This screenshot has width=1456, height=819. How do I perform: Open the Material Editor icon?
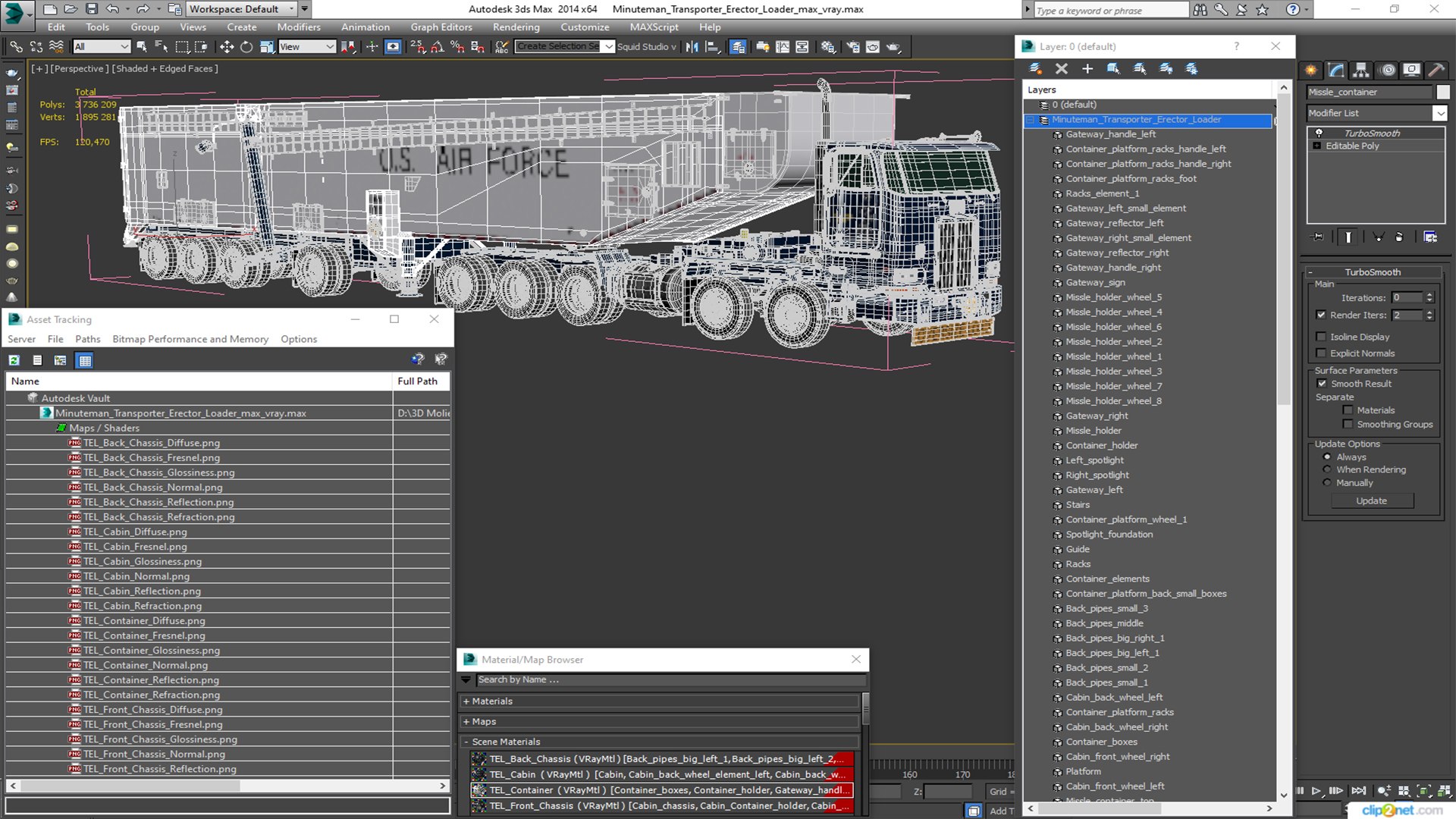click(x=828, y=47)
